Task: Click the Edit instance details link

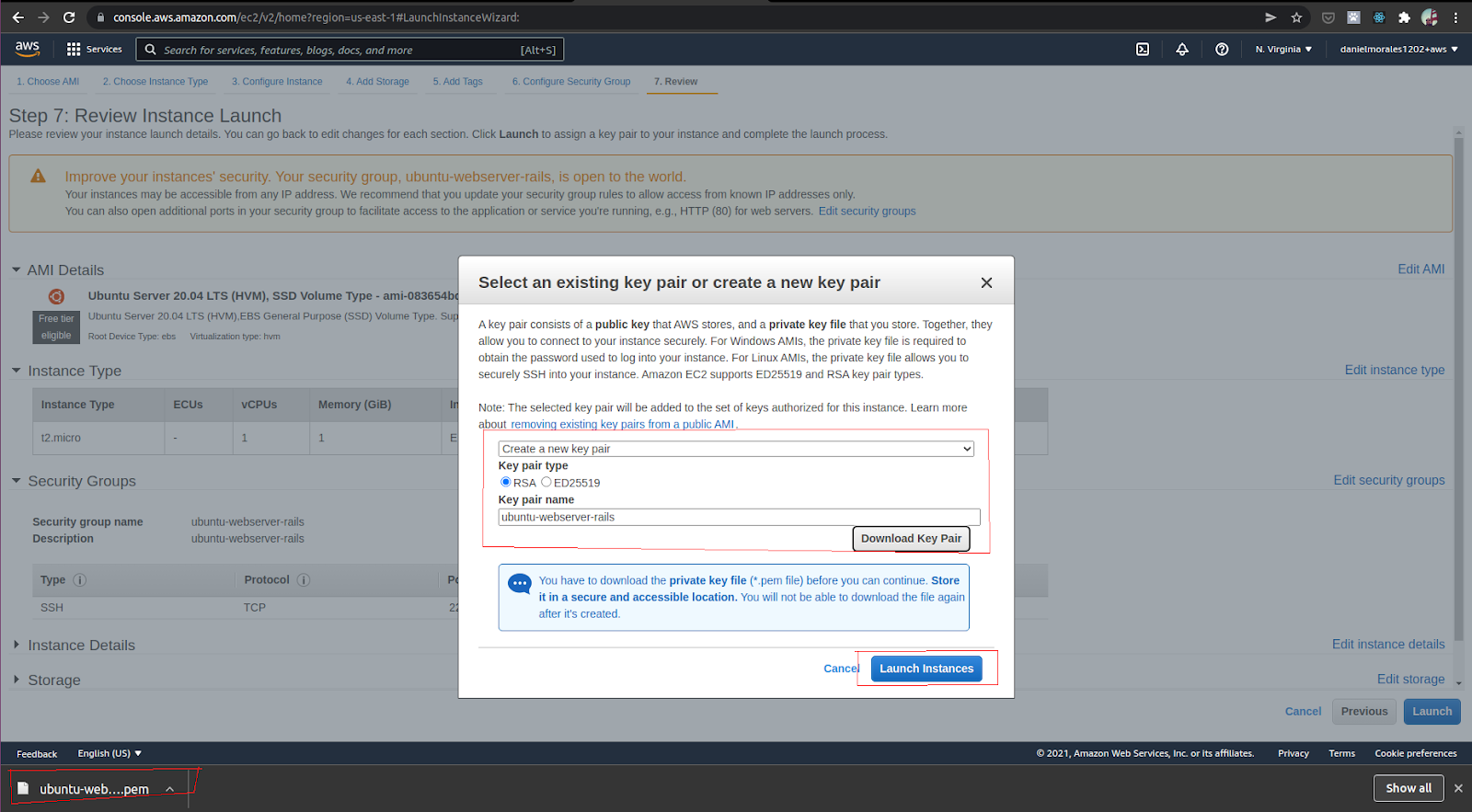Action: coord(1388,645)
